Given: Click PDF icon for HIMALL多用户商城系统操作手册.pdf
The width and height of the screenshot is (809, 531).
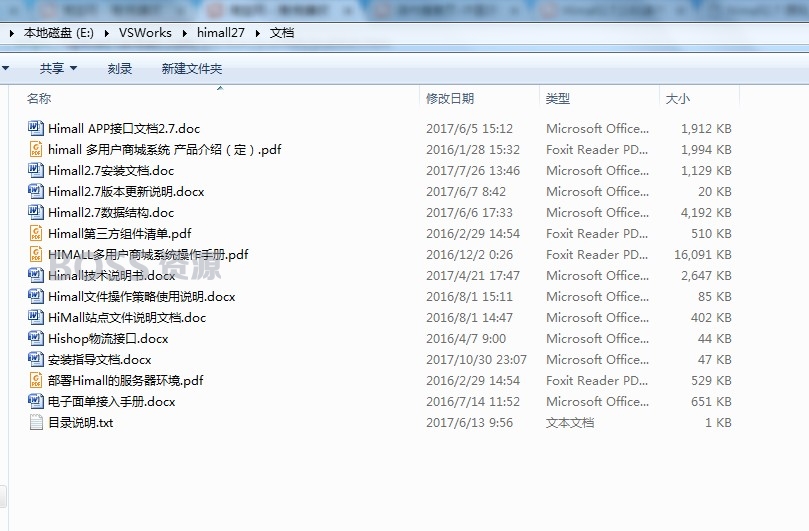Looking at the screenshot, I should (36, 254).
